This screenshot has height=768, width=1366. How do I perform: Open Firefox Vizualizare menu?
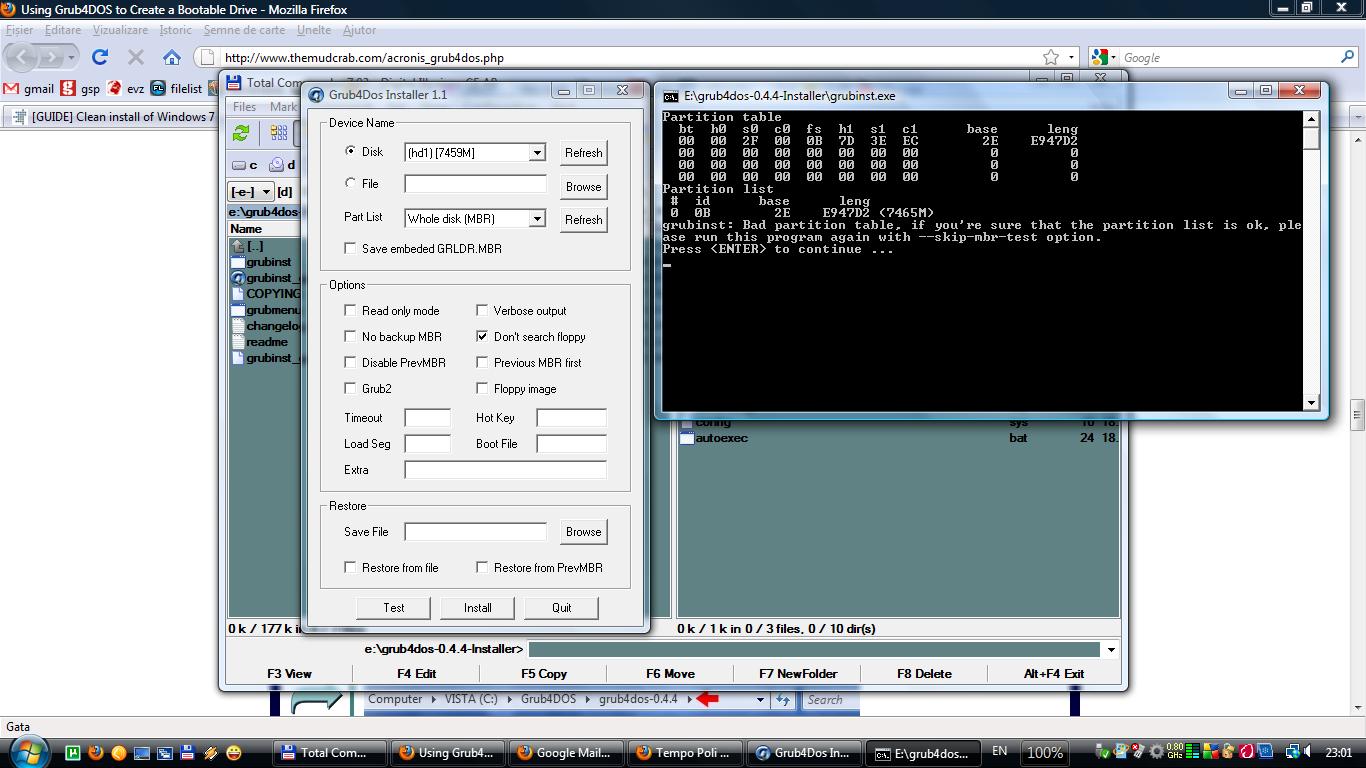[x=120, y=30]
